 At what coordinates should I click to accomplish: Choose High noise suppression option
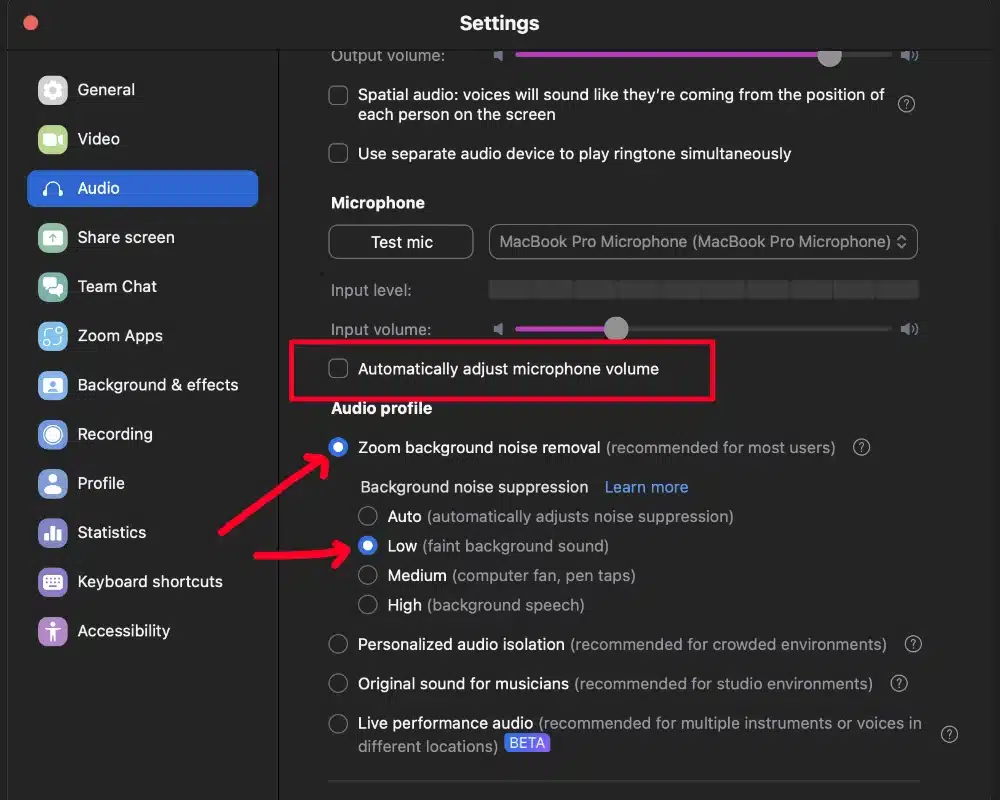[x=367, y=604]
